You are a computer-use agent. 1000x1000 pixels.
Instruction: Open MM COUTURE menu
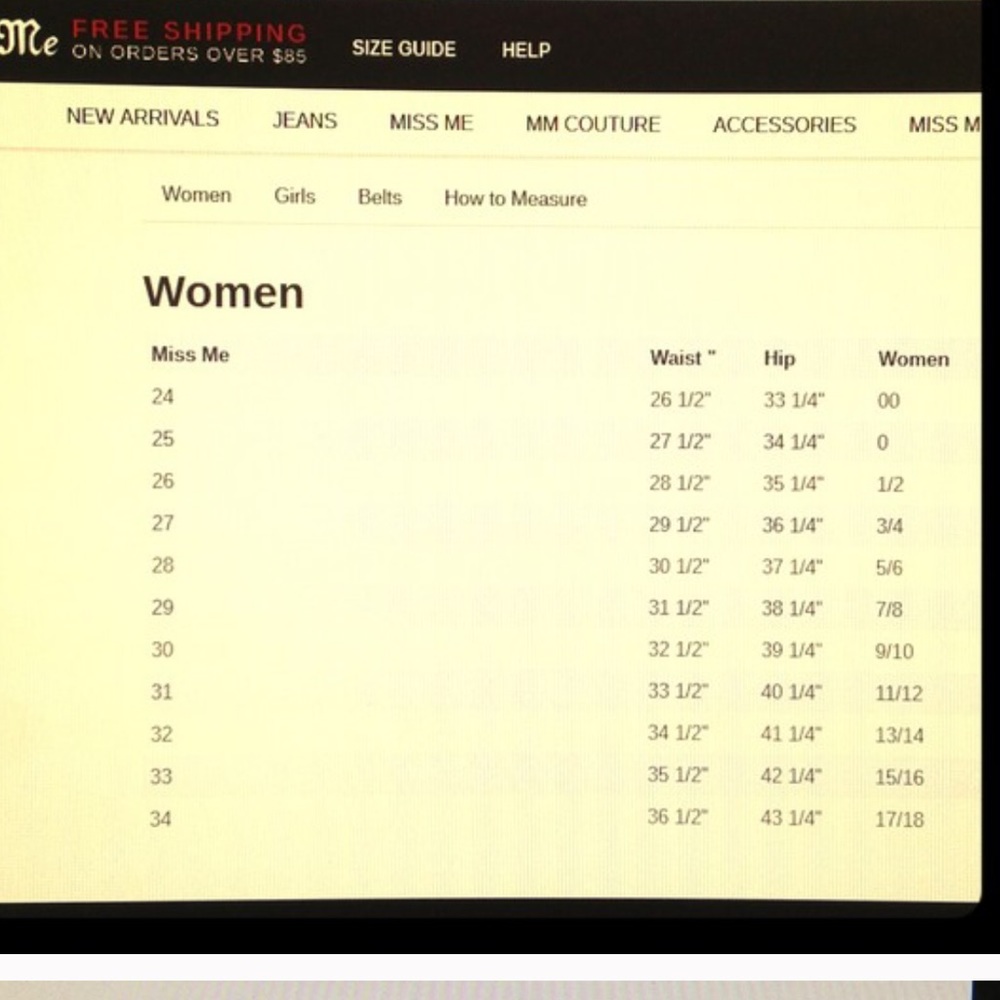click(x=593, y=124)
